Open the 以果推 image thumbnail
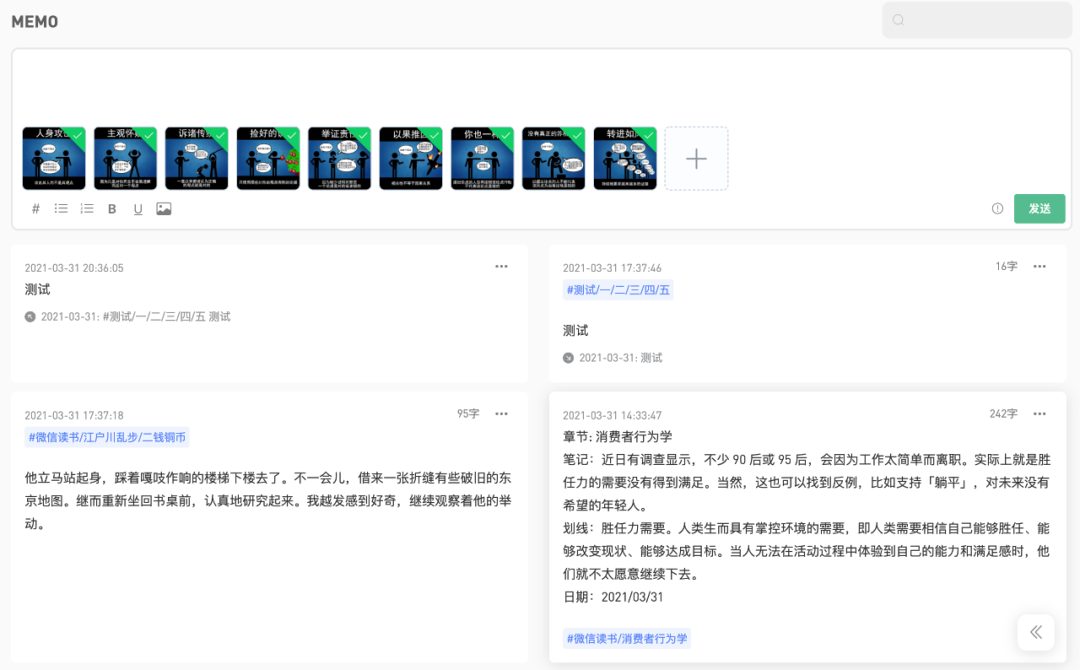Image resolution: width=1080 pixels, height=670 pixels. pos(411,158)
